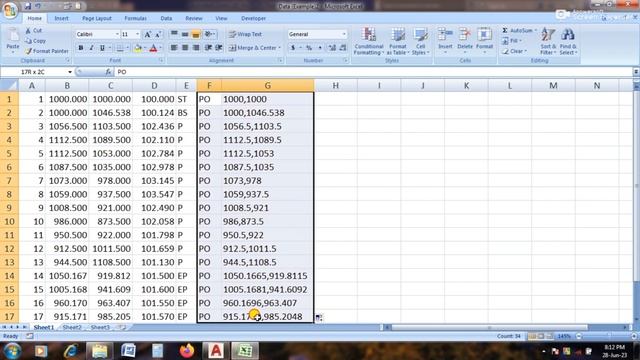The width and height of the screenshot is (640, 360).
Task: Open Firefox from the taskbar
Action: click(x=187, y=351)
